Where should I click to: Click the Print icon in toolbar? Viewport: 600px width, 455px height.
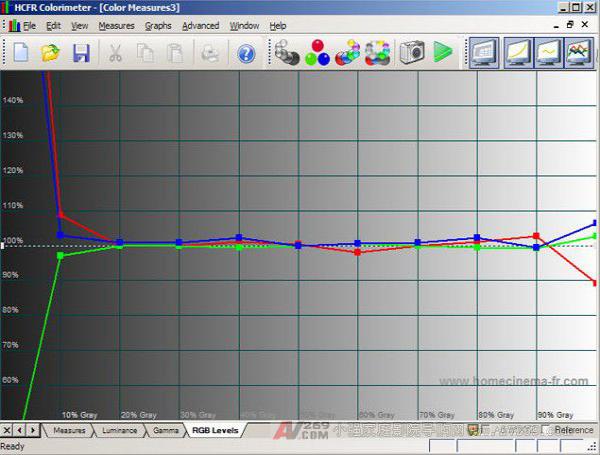[210, 52]
